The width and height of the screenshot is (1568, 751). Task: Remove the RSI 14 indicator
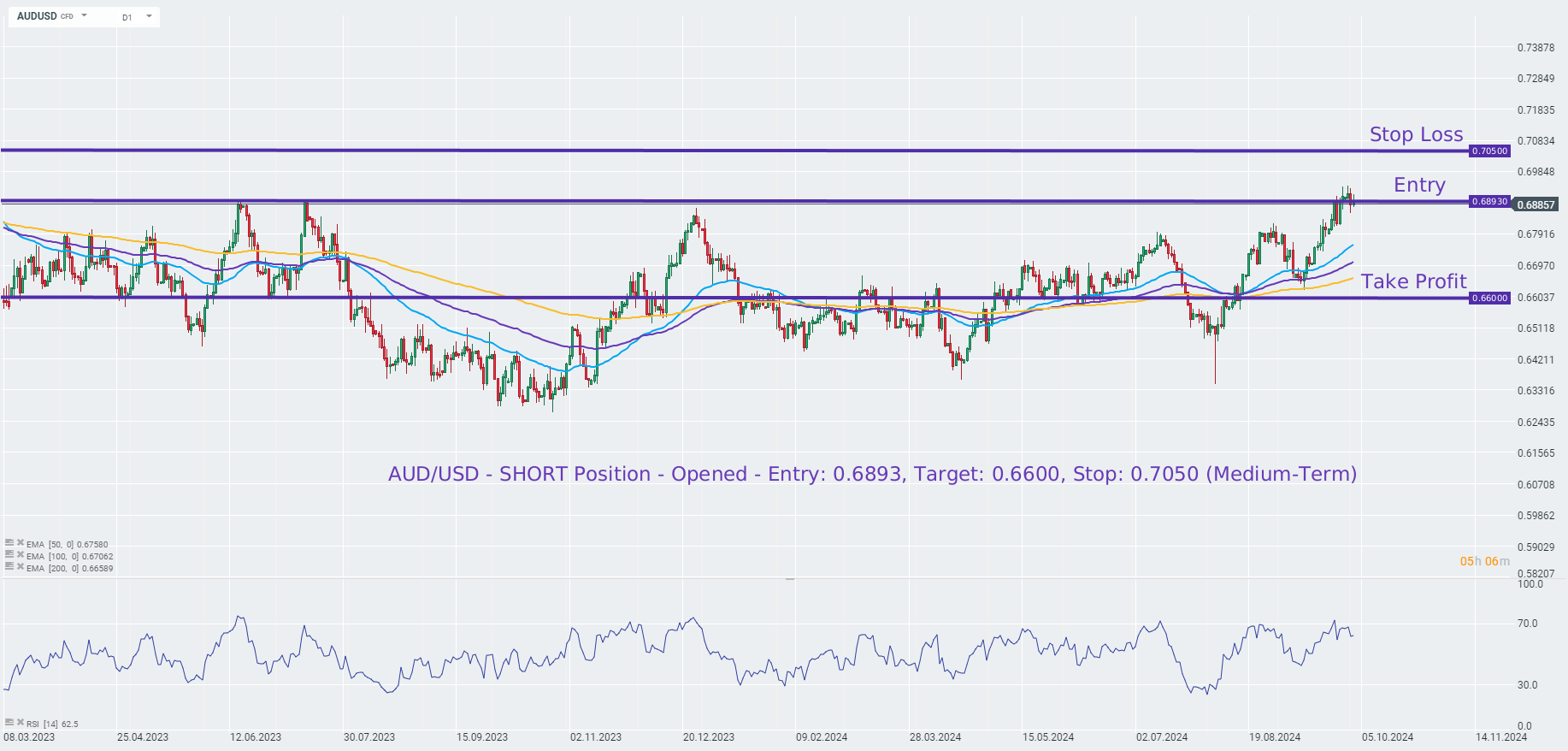point(21,723)
